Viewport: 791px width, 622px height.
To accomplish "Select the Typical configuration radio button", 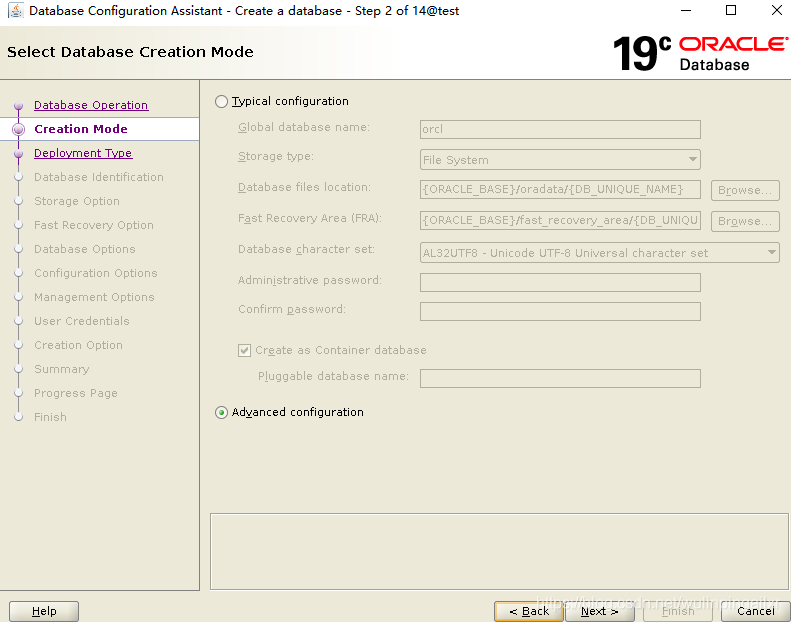I will (221, 101).
